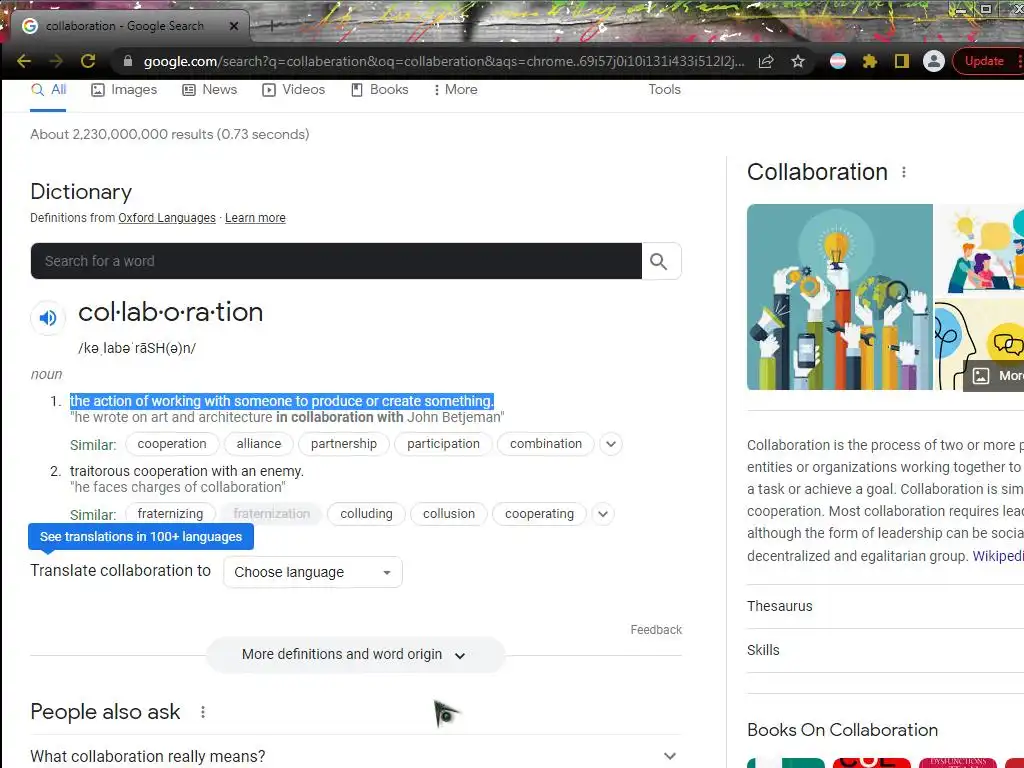The height and width of the screenshot is (768, 1024).
Task: Play pronunciation with the speaker icon
Action: 48,318
